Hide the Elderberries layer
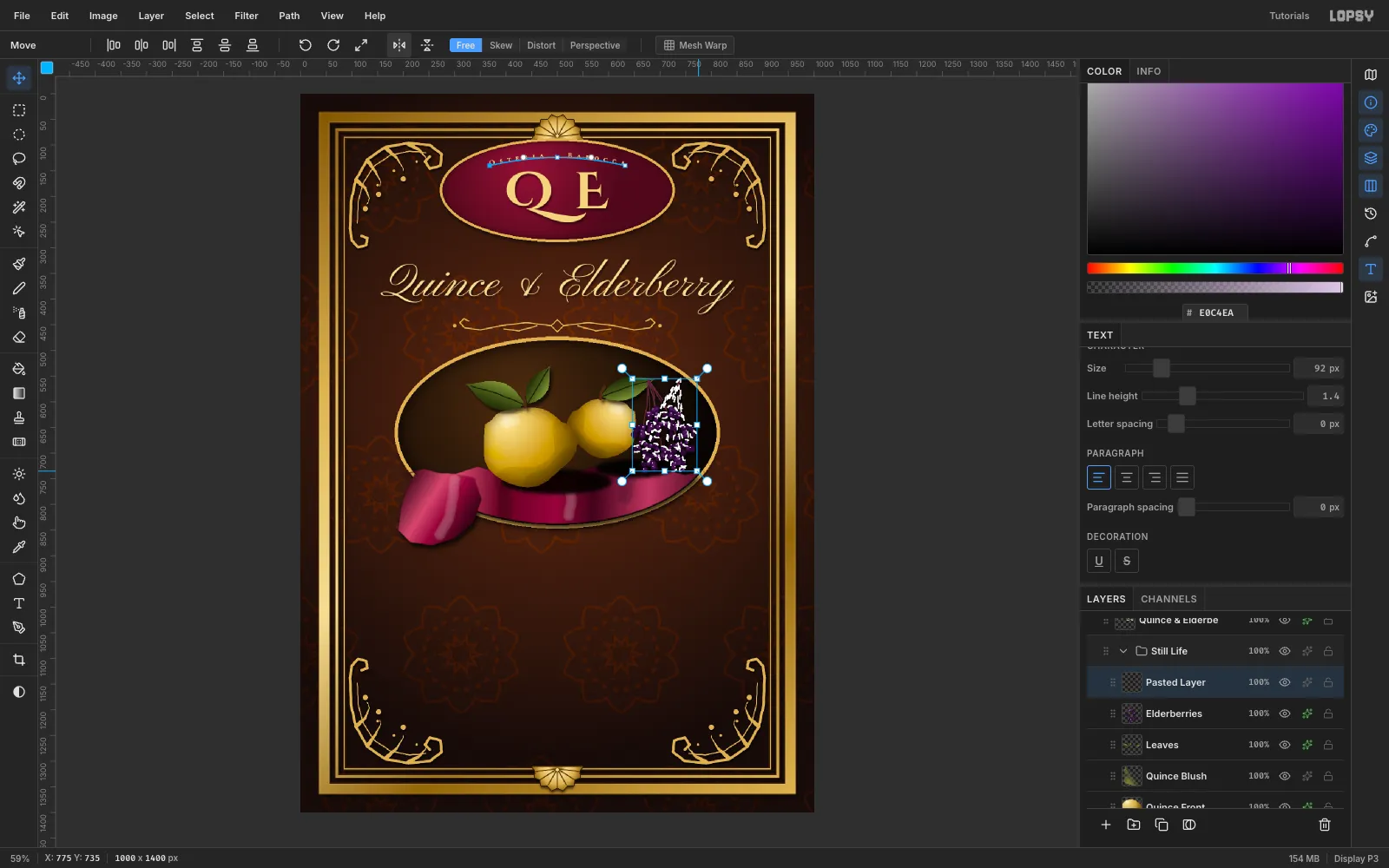 coord(1285,713)
